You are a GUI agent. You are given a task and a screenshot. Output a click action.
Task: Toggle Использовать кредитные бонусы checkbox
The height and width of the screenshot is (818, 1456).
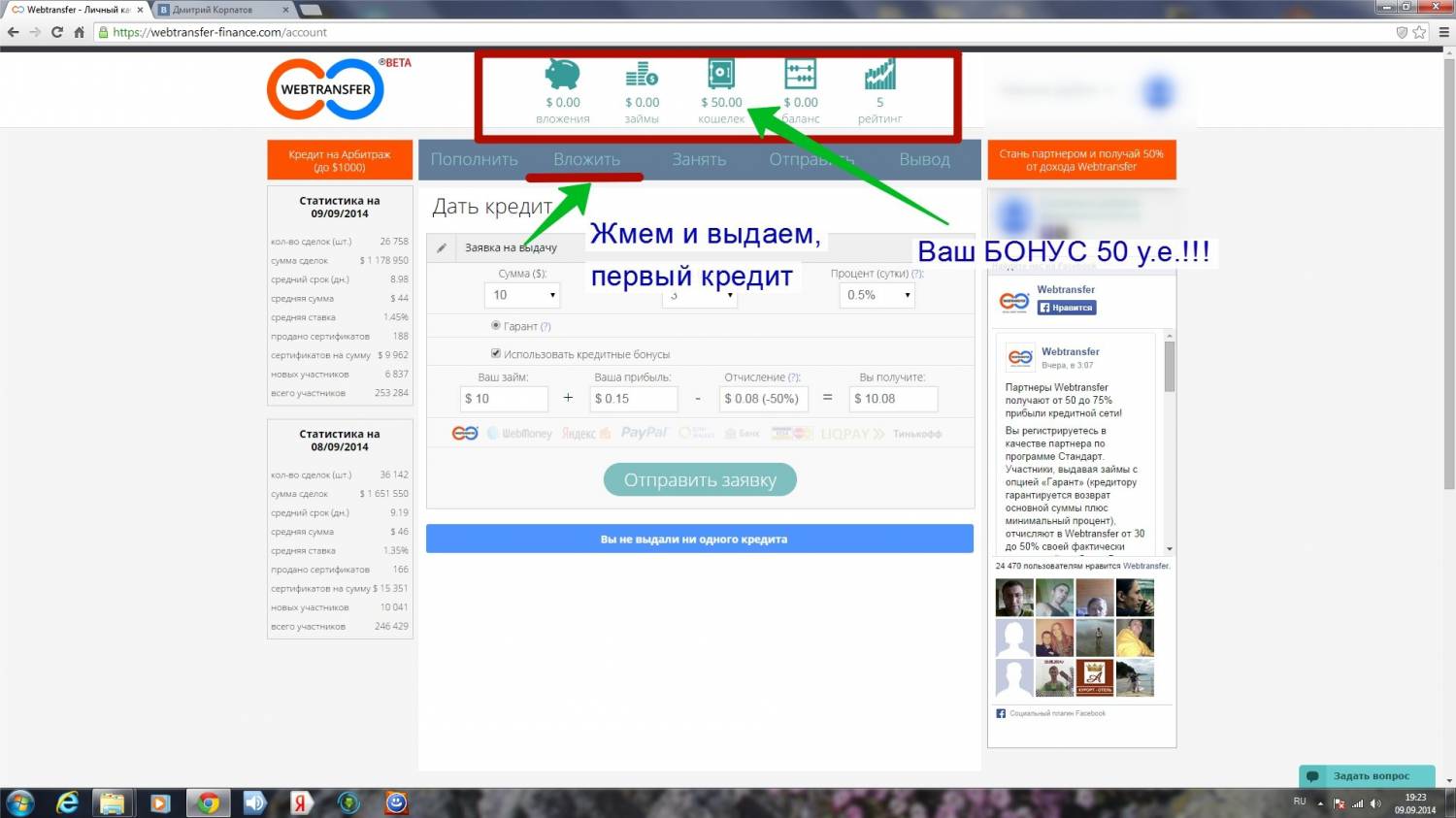(496, 353)
